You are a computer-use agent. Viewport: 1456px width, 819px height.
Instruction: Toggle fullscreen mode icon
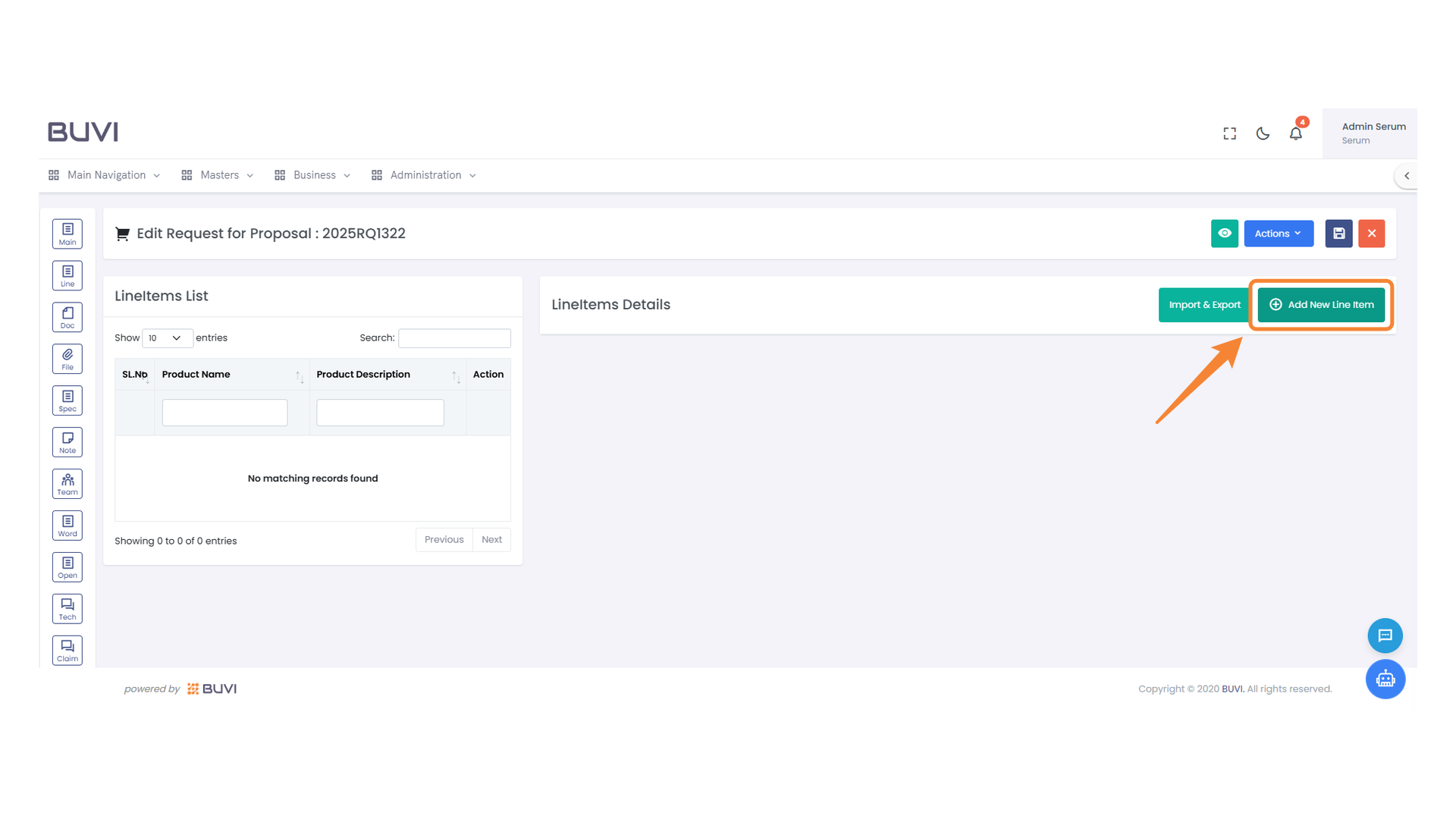(1229, 133)
